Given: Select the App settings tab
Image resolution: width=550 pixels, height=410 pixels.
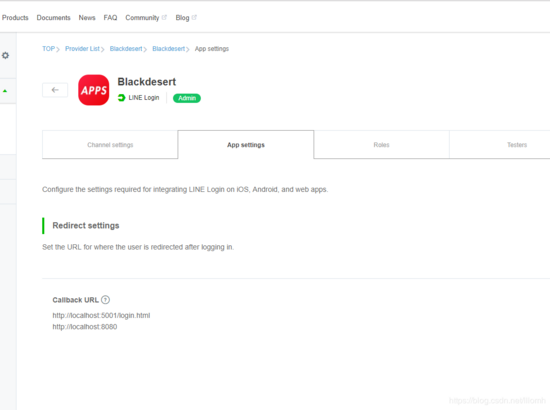Looking at the screenshot, I should pyautogui.click(x=246, y=145).
